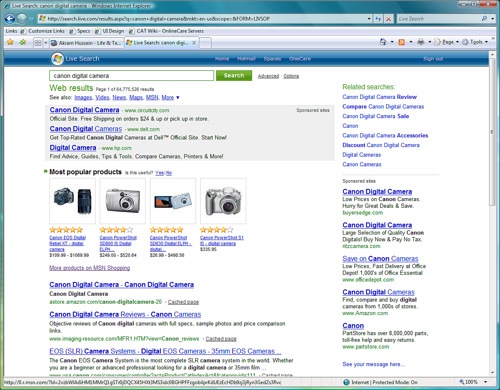Open Favorites Center star icon

tap(10, 42)
